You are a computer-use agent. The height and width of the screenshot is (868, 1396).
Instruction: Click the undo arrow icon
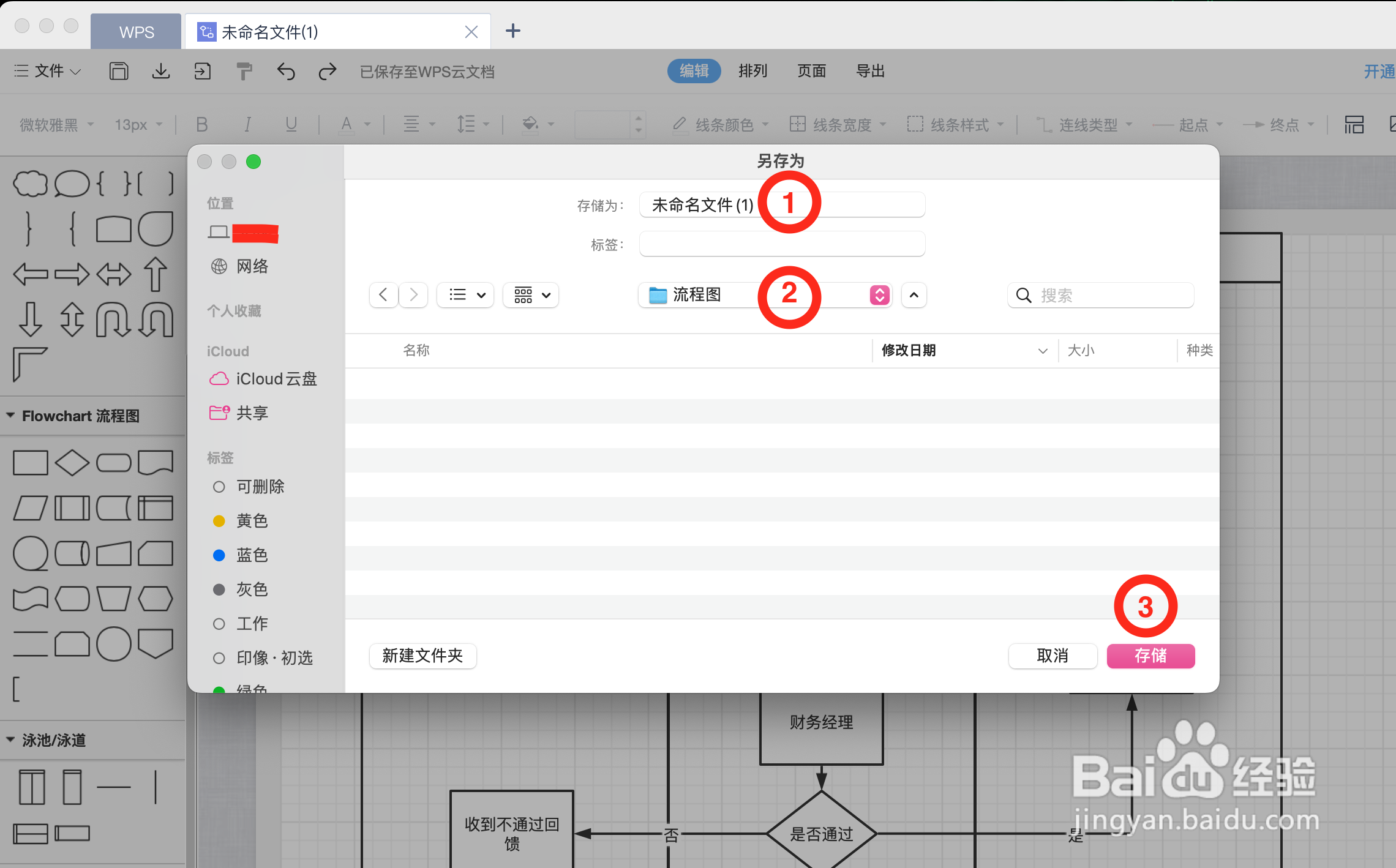(285, 72)
